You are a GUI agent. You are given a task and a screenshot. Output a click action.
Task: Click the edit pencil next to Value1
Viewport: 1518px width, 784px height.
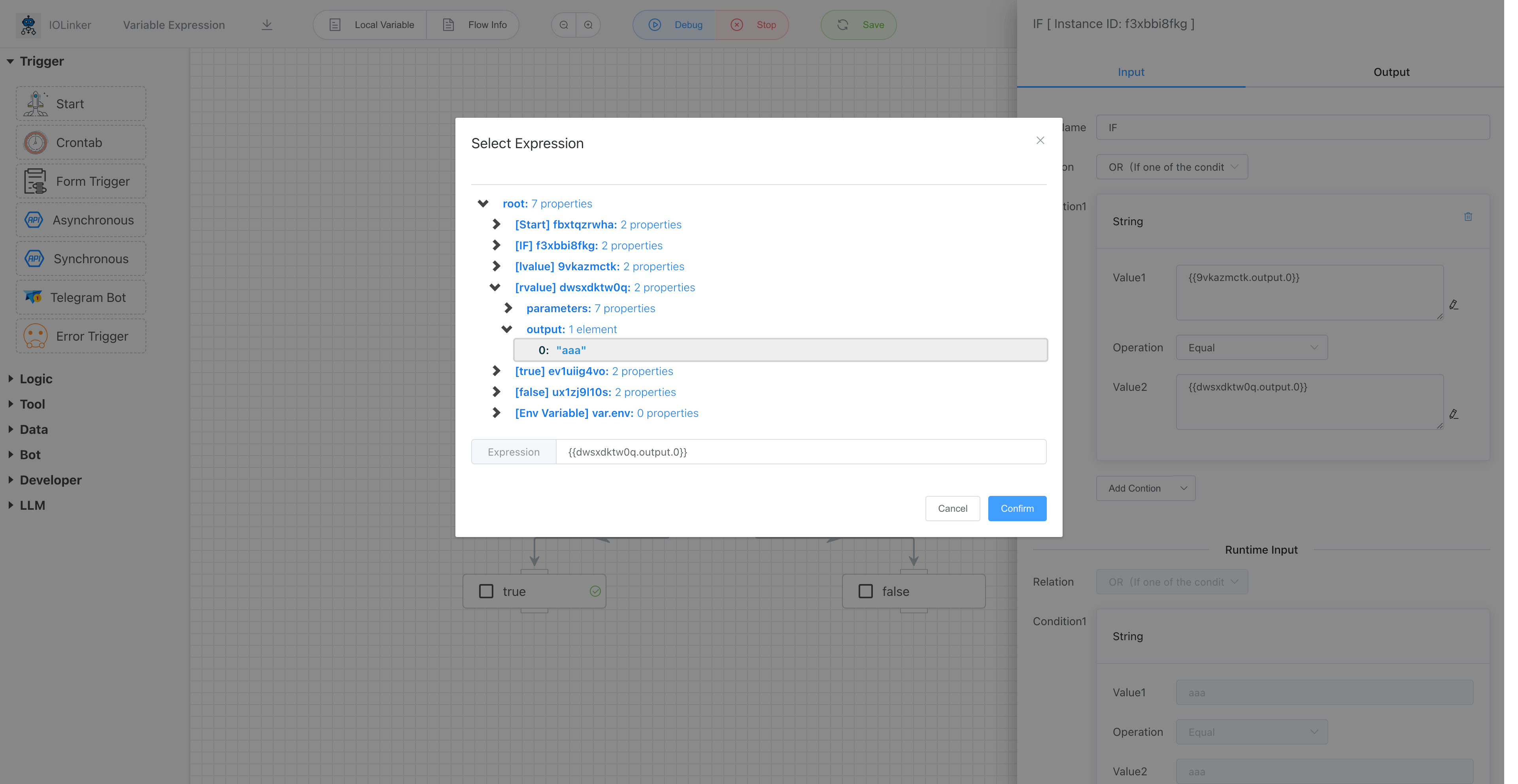pyautogui.click(x=1454, y=305)
